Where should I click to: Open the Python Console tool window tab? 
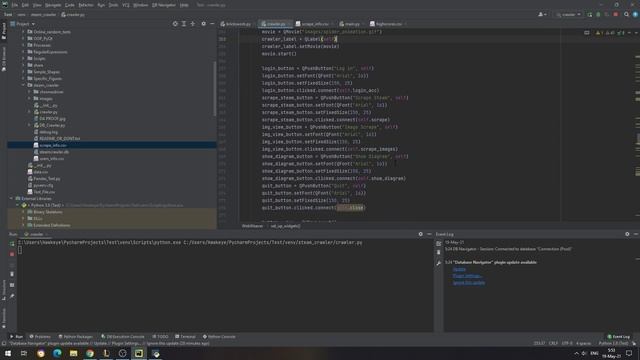click(219, 337)
